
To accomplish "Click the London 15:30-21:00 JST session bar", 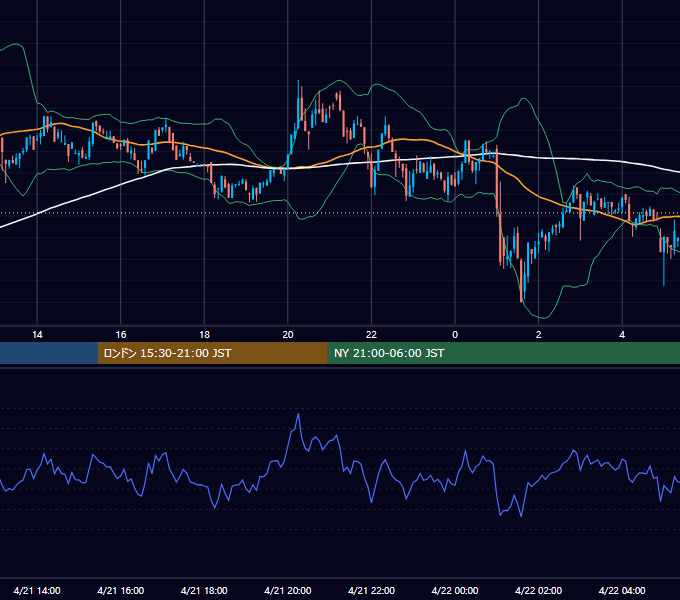I will tap(212, 353).
